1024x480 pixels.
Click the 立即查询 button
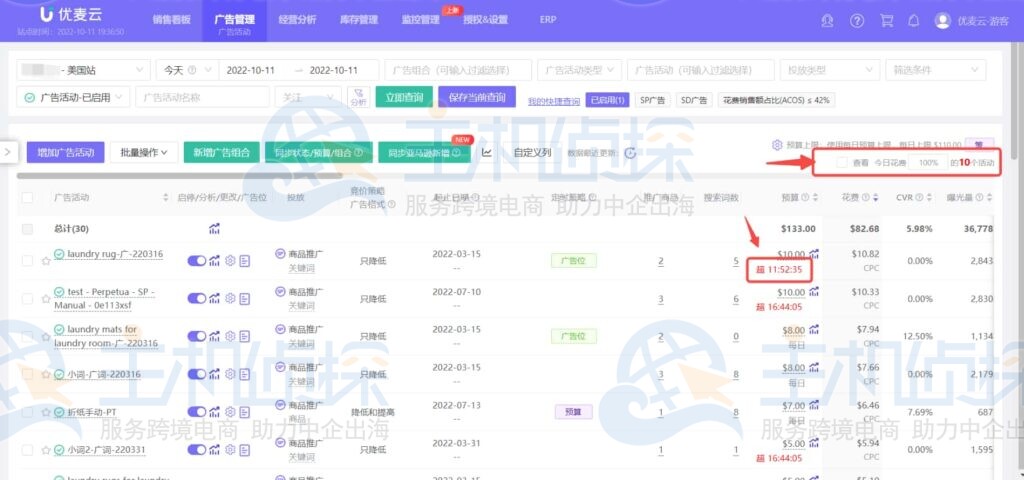pyautogui.click(x=404, y=97)
